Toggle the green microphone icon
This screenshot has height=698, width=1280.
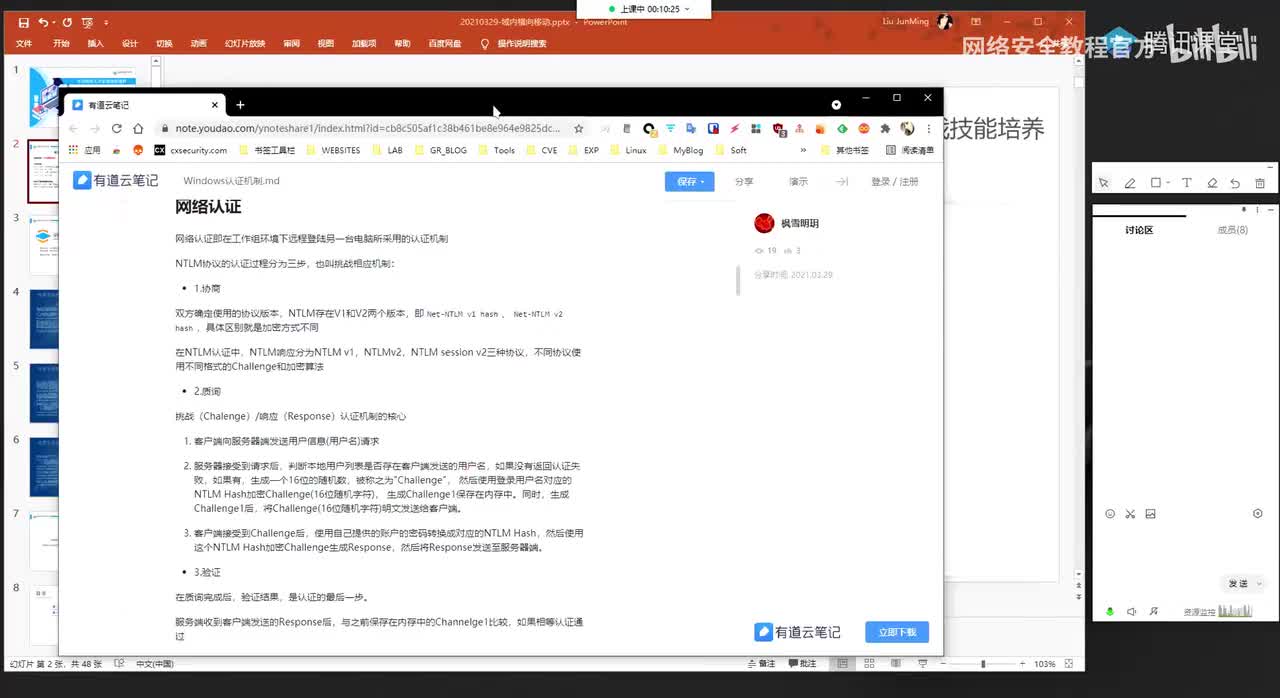1110,611
